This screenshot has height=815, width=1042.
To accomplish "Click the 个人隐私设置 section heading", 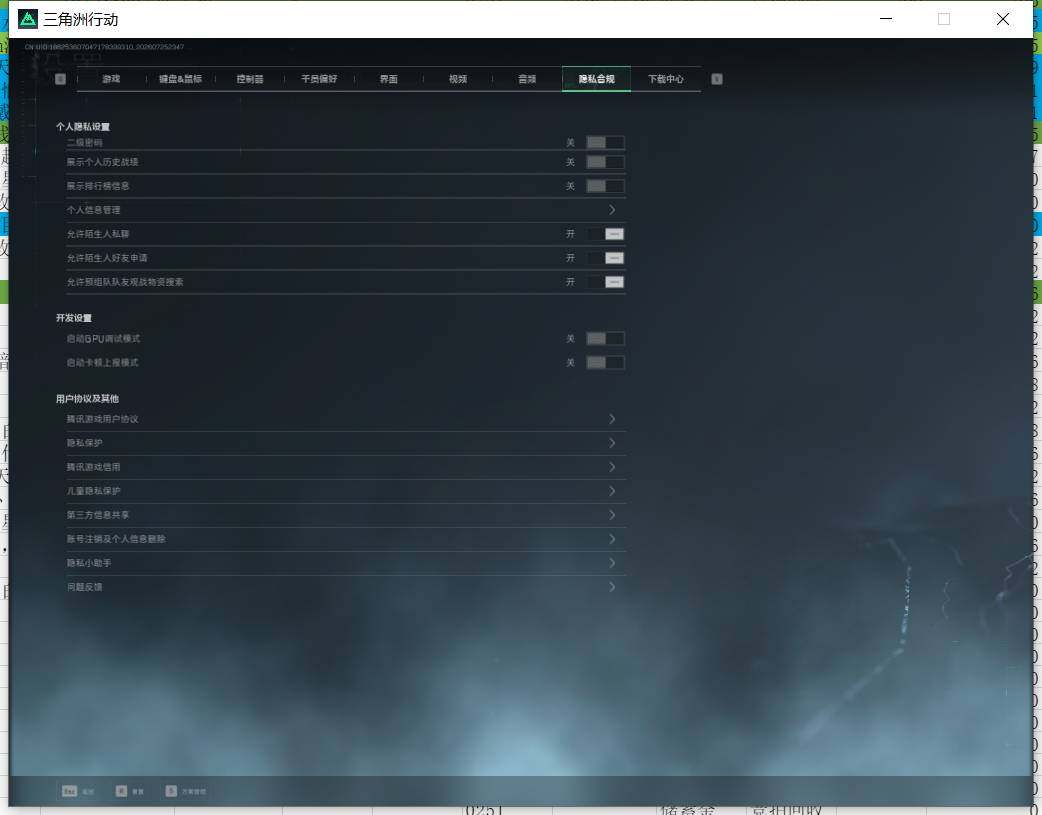I will tap(83, 126).
